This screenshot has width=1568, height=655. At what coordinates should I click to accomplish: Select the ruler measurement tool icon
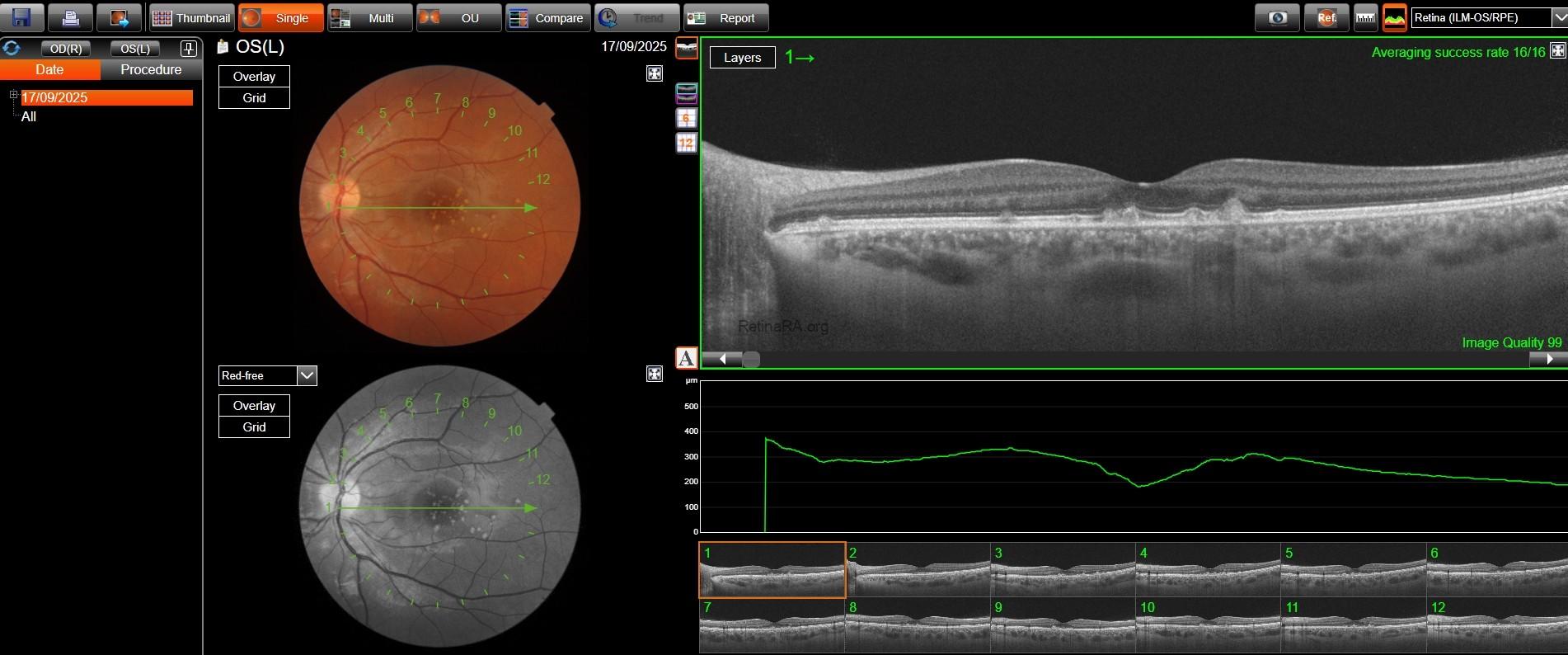1365,17
